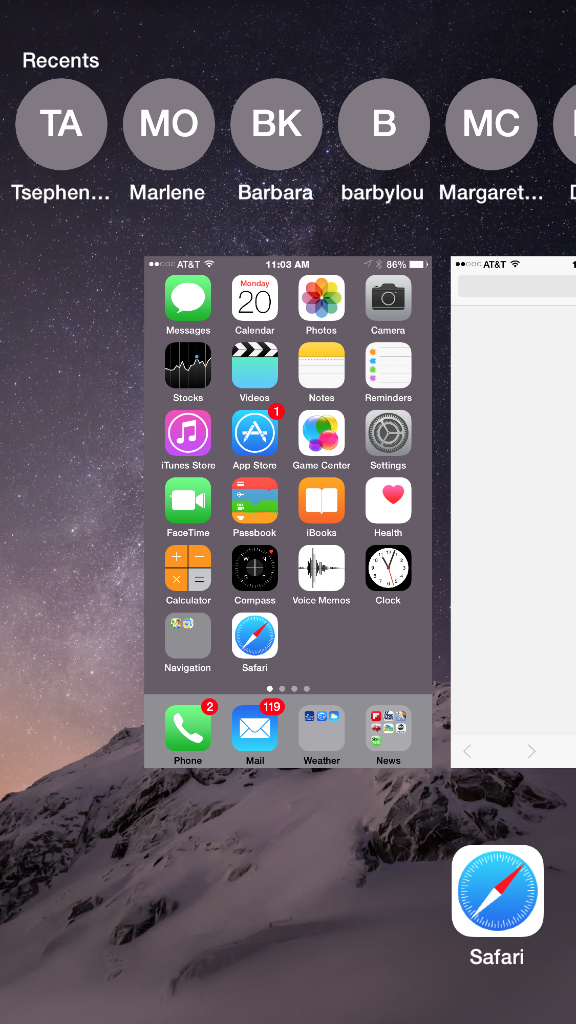
Task: Open the App Store with badge 1
Action: [x=255, y=433]
